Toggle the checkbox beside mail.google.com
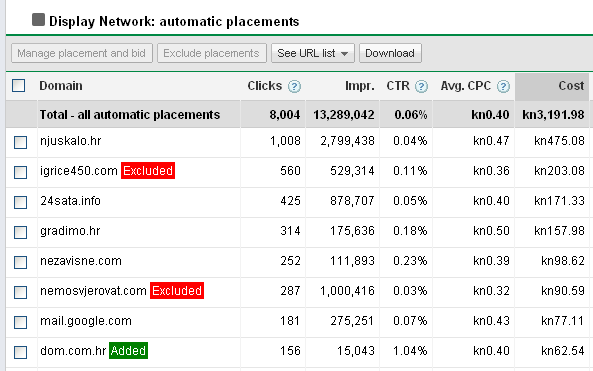This screenshot has width=593, height=371. 20,322
